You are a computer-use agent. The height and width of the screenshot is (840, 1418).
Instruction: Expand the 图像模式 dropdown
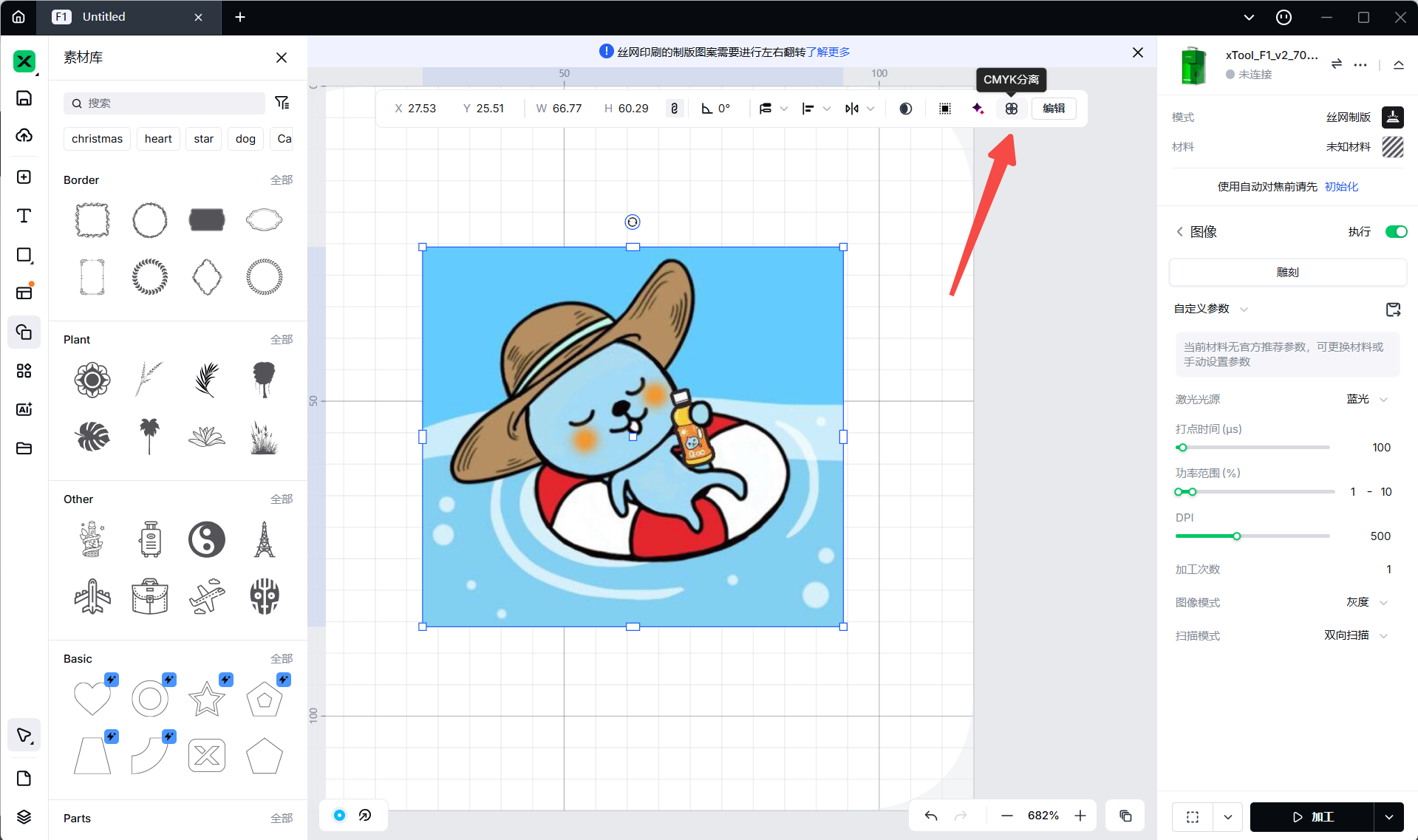tap(1367, 603)
